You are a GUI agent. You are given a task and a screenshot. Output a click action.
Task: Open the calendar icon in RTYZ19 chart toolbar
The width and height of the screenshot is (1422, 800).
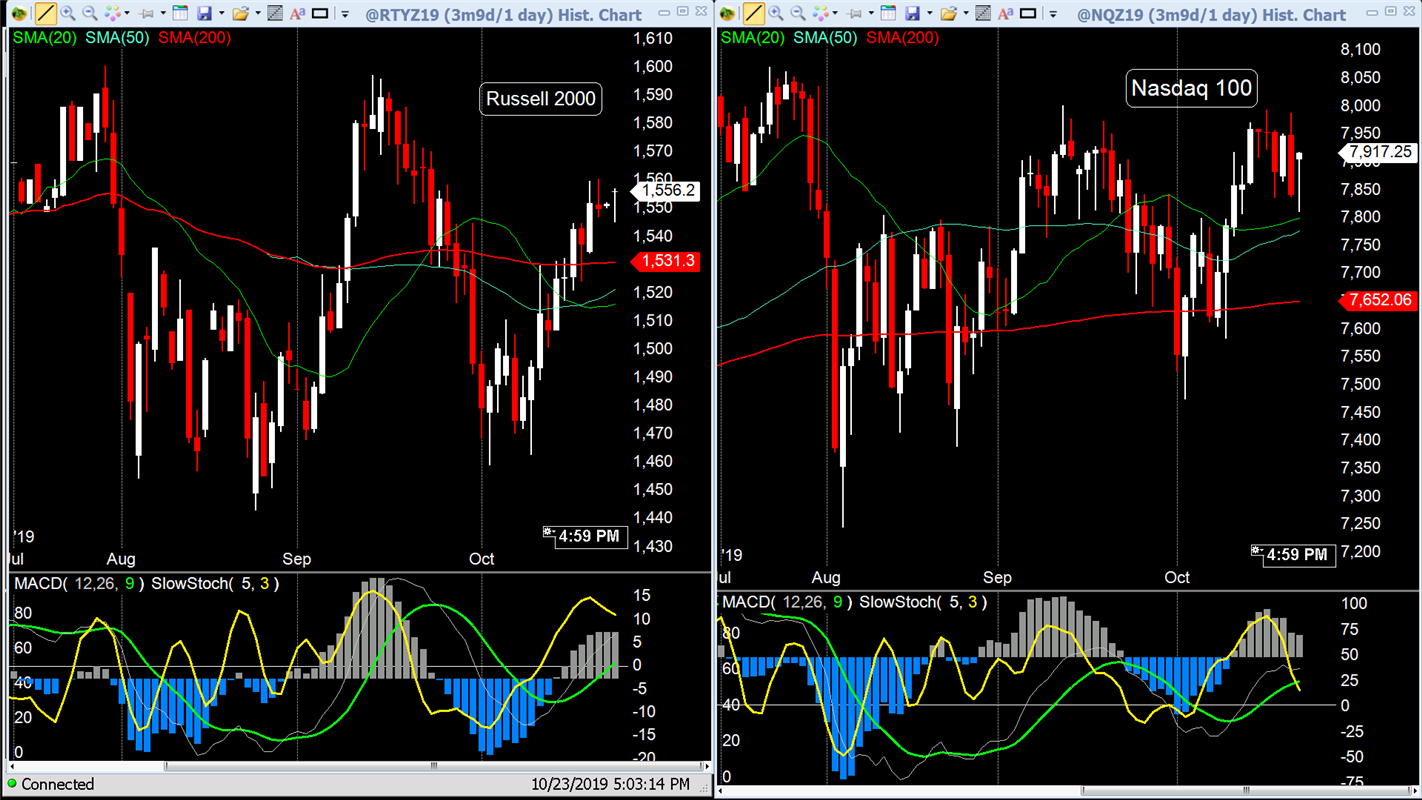[x=180, y=14]
